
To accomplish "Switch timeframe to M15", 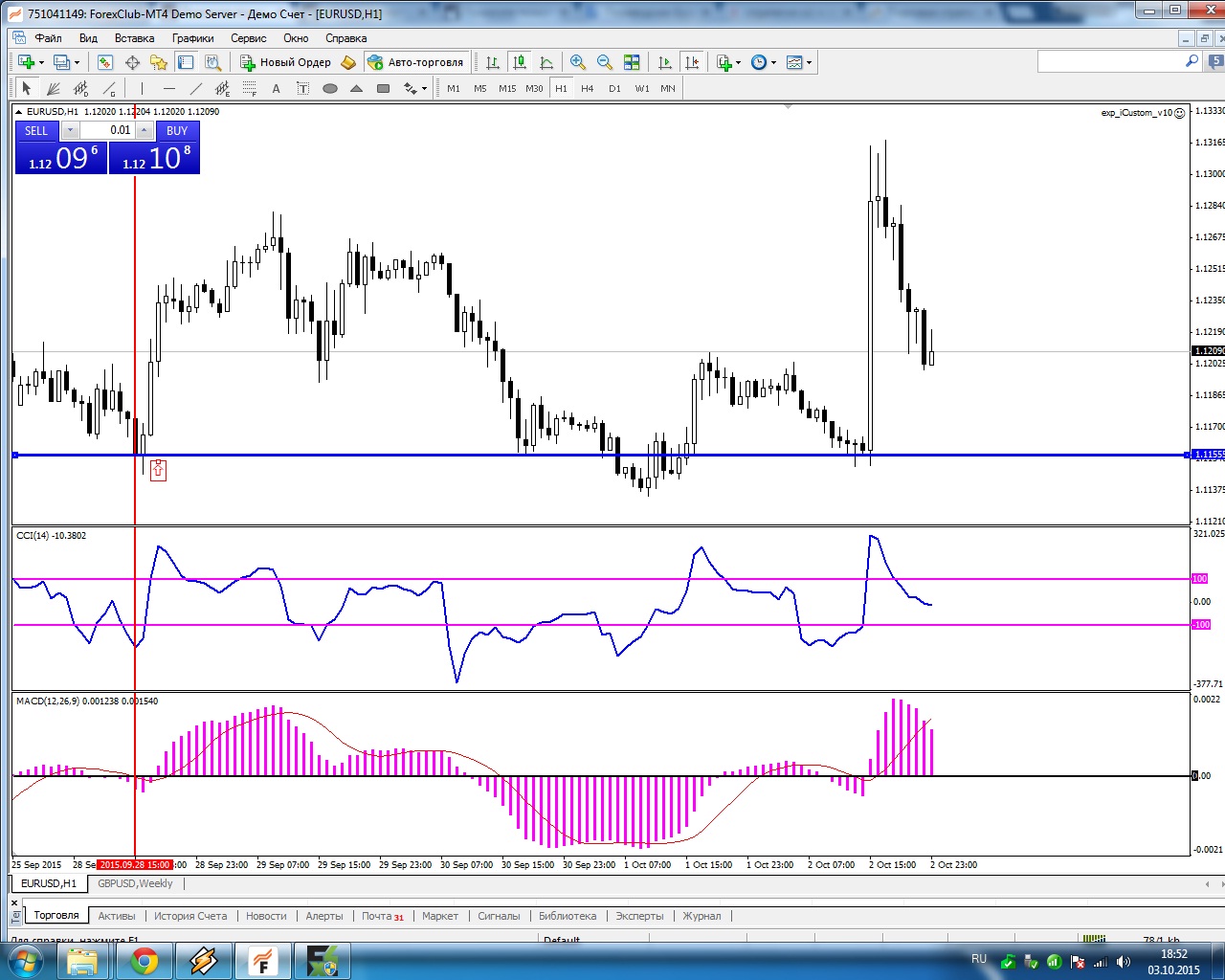I will [x=507, y=88].
